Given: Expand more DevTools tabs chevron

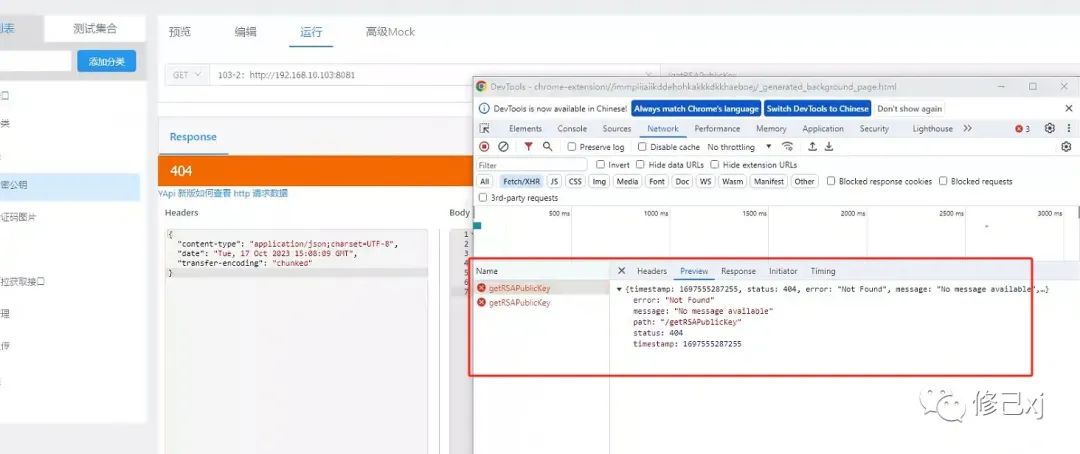Looking at the screenshot, I should point(968,129).
